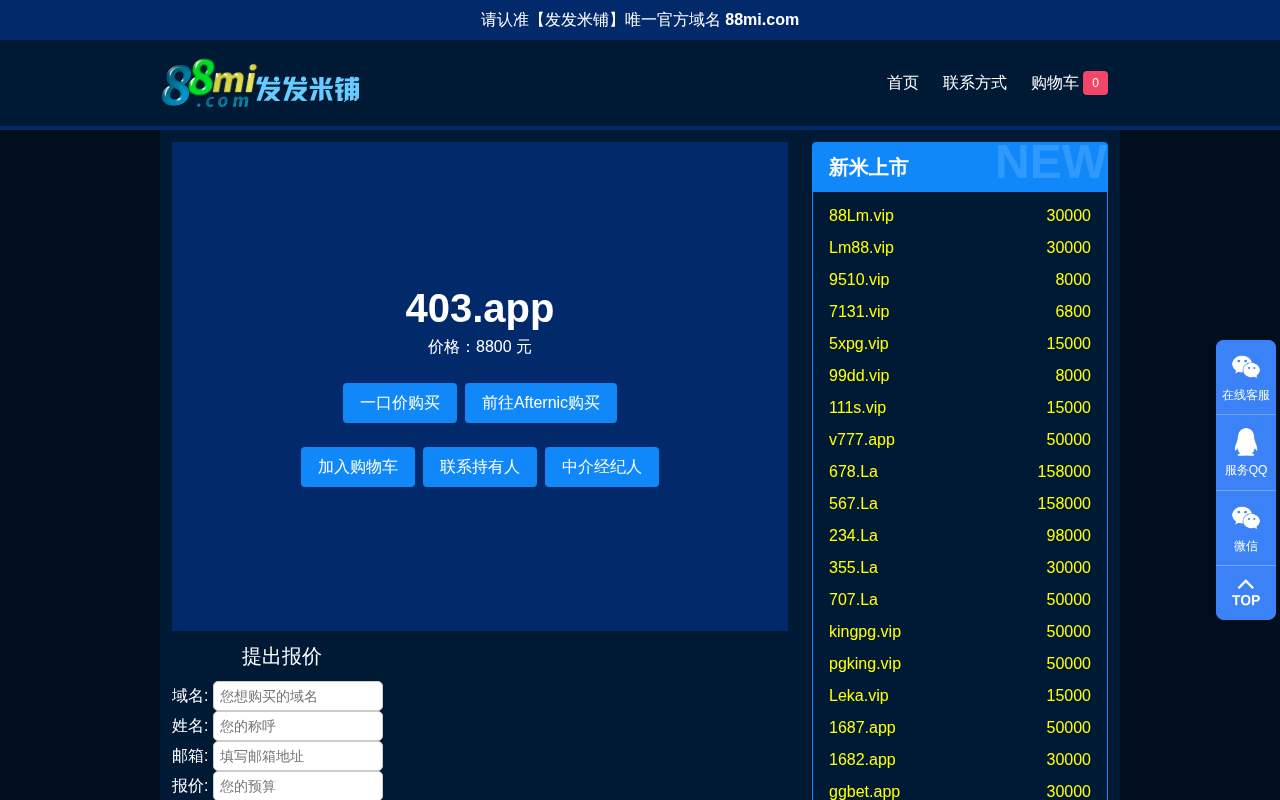Viewport: 1280px width, 800px height.
Task: Click the 价格：8800 元 price text
Action: [480, 347]
